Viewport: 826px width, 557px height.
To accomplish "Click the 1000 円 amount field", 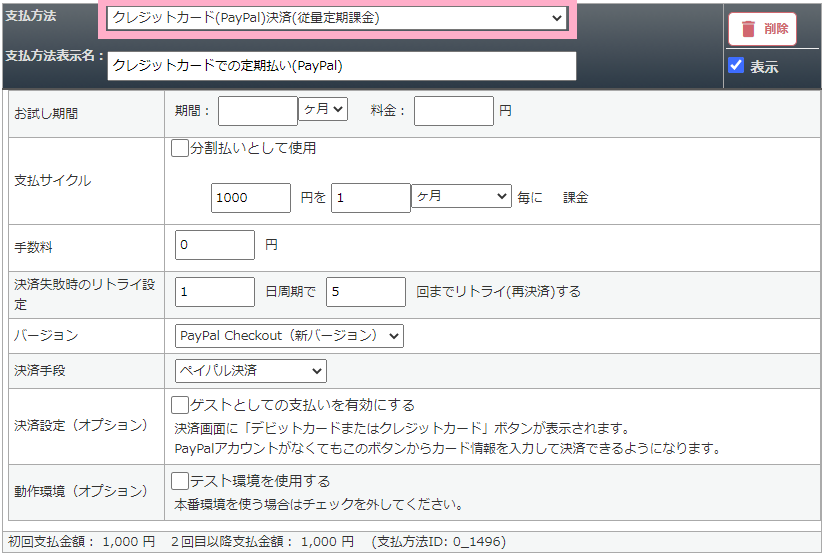I will (x=251, y=198).
